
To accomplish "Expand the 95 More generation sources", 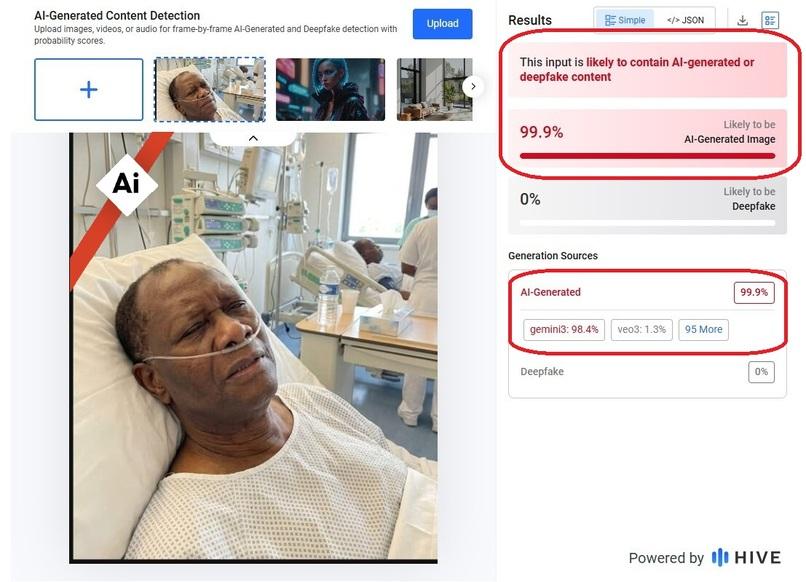I will pyautogui.click(x=703, y=329).
